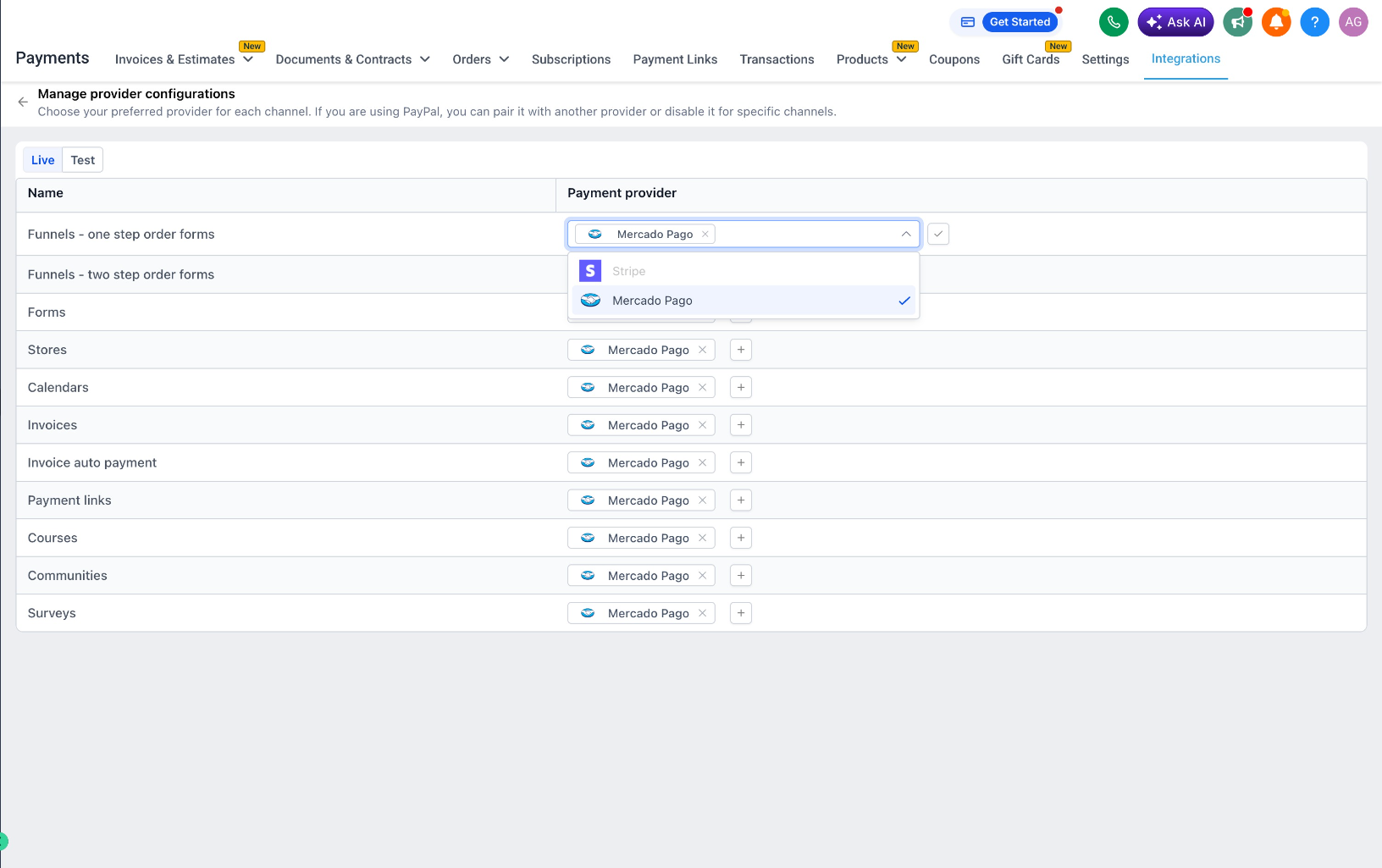Screen dimensions: 1382x868
Task: Open the blue help question mark
Action: [x=1314, y=22]
